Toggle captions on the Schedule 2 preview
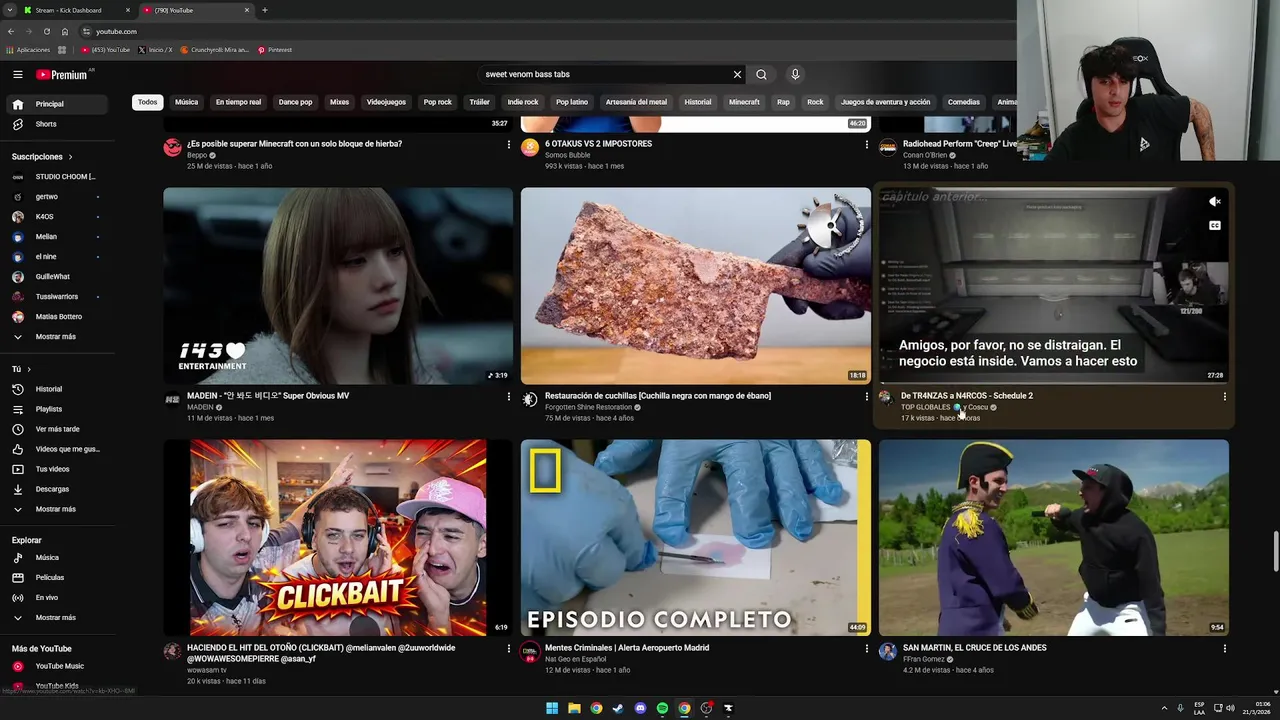This screenshot has height=720, width=1280. coord(1215,226)
